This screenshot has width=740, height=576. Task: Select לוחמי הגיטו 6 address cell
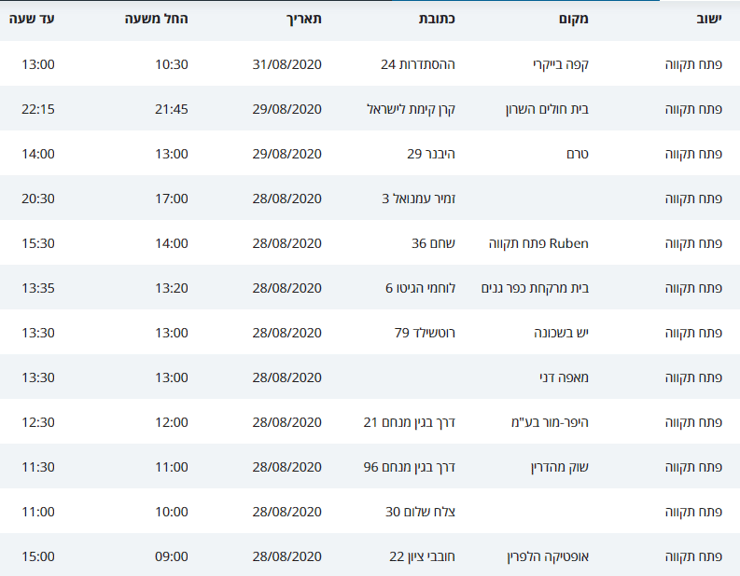tap(420, 288)
